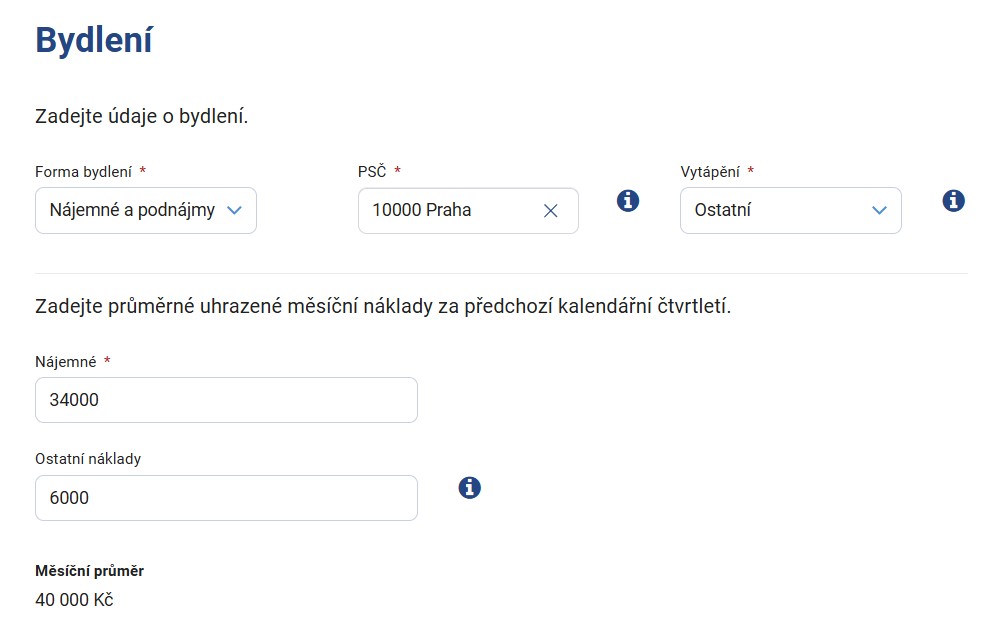This screenshot has width=985, height=630.
Task: Click the "Měsíční průměr" bold label
Action: click(x=89, y=571)
